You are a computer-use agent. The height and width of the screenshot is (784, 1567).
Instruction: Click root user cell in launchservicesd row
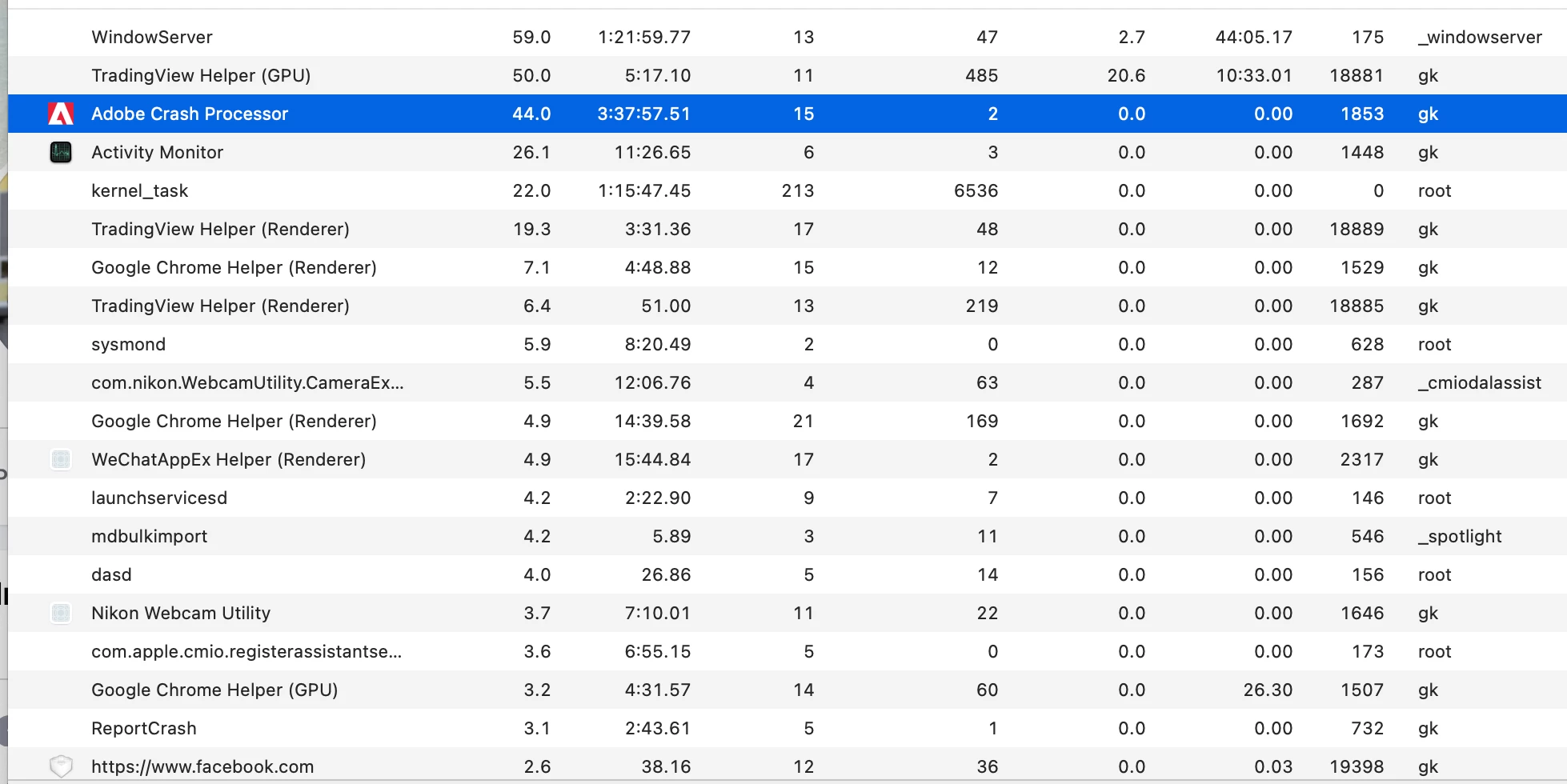[x=1434, y=498]
